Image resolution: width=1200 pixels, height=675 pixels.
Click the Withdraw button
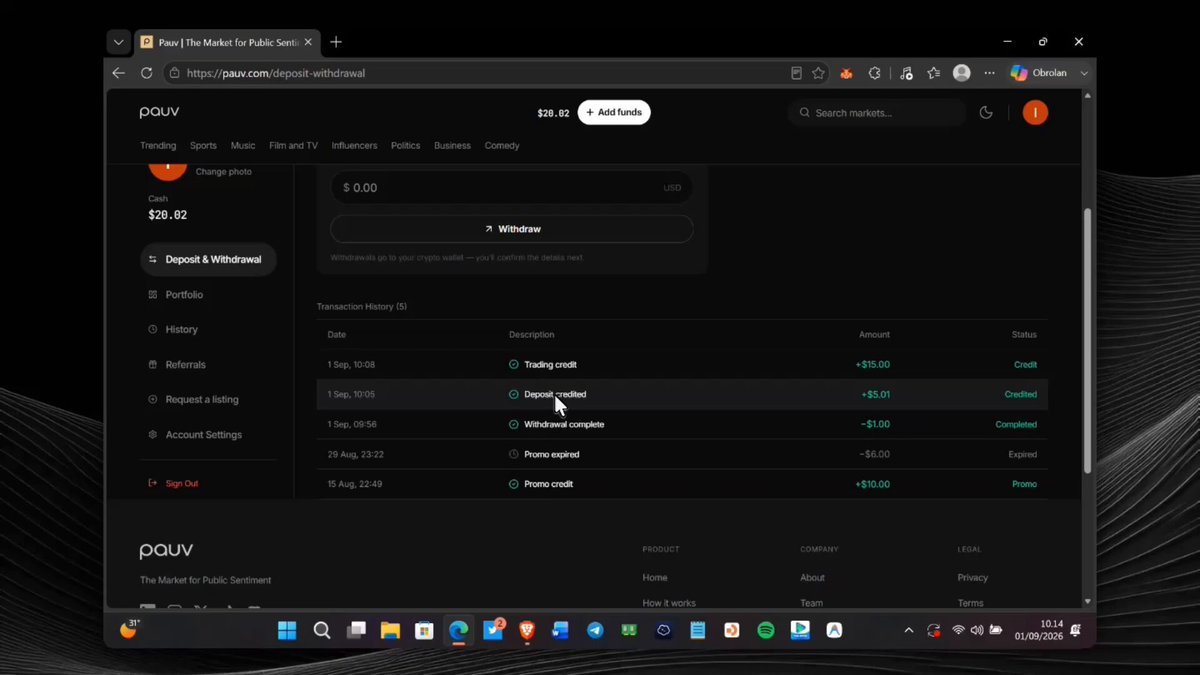[512, 229]
